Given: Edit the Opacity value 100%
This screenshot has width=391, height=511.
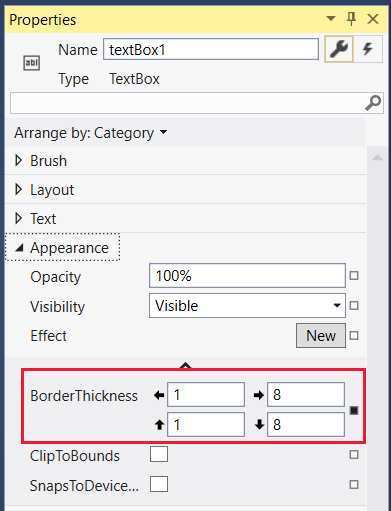Looking at the screenshot, I should pyautogui.click(x=247, y=276).
